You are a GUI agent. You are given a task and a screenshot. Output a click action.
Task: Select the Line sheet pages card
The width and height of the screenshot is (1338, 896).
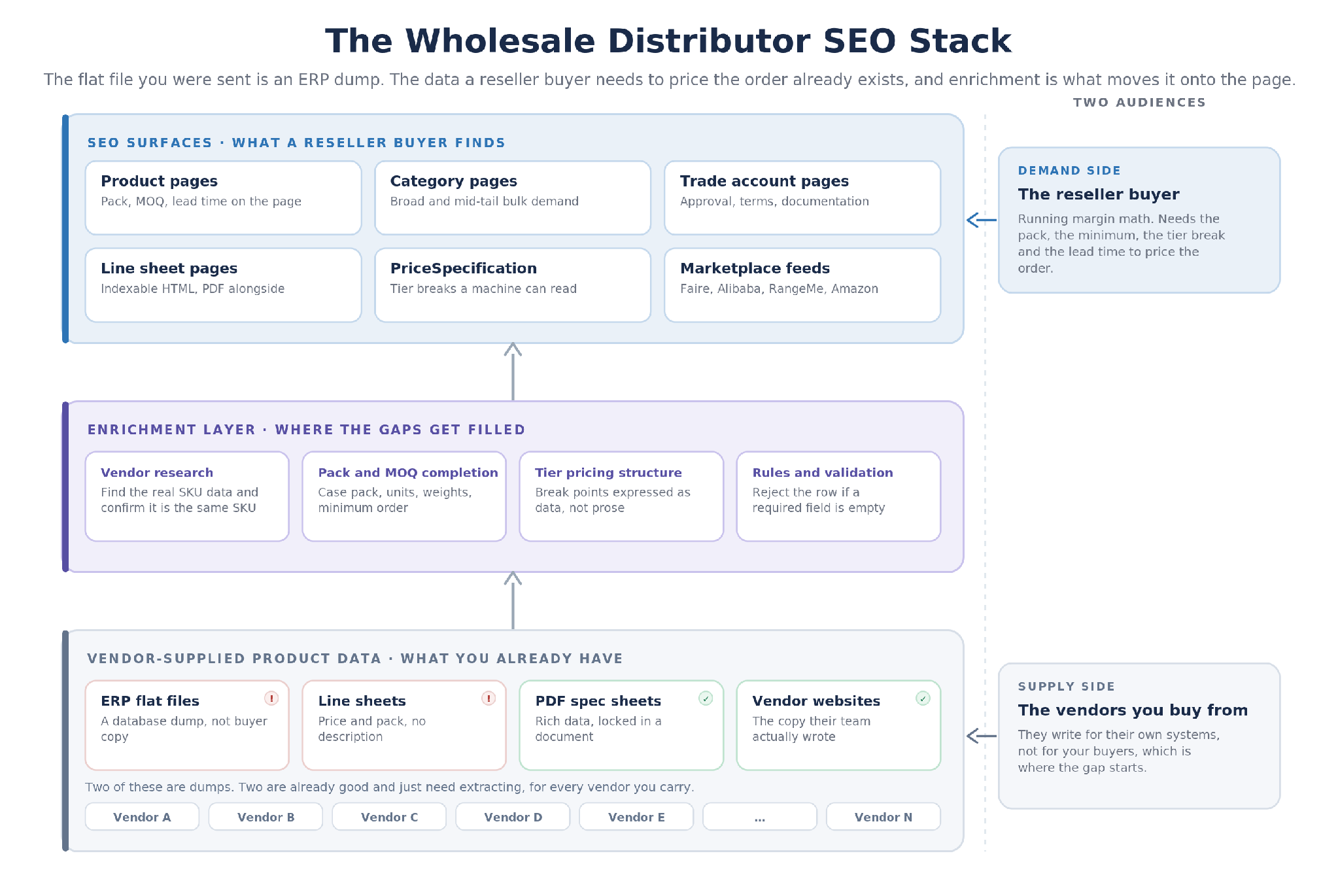pos(223,284)
